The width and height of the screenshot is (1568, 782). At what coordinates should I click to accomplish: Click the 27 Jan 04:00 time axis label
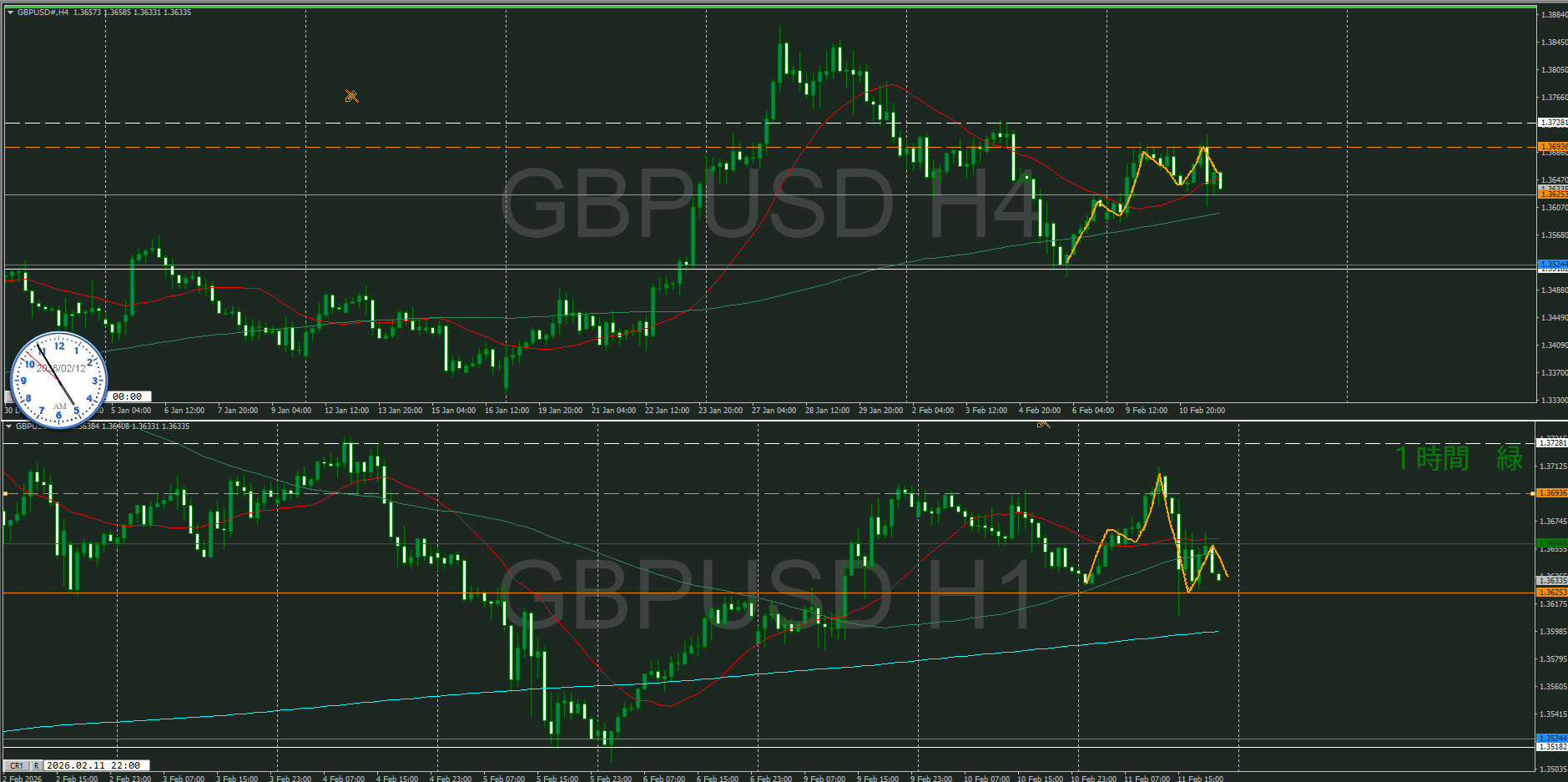click(774, 411)
